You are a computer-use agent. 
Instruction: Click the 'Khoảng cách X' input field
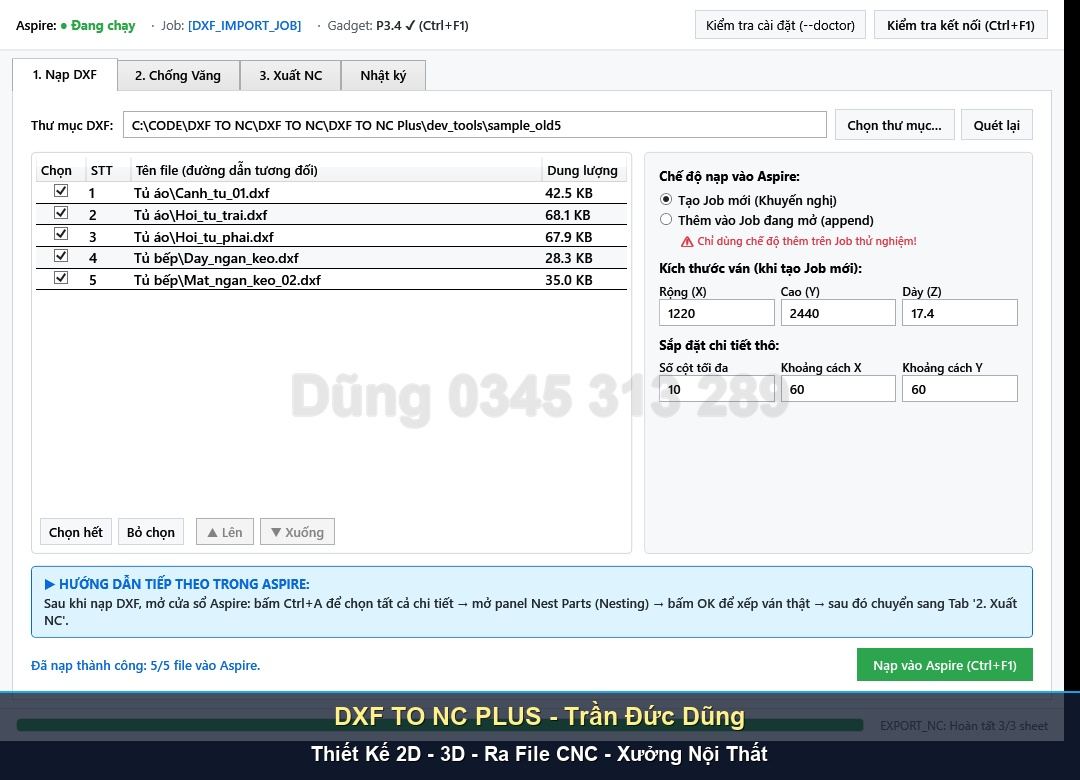click(838, 389)
